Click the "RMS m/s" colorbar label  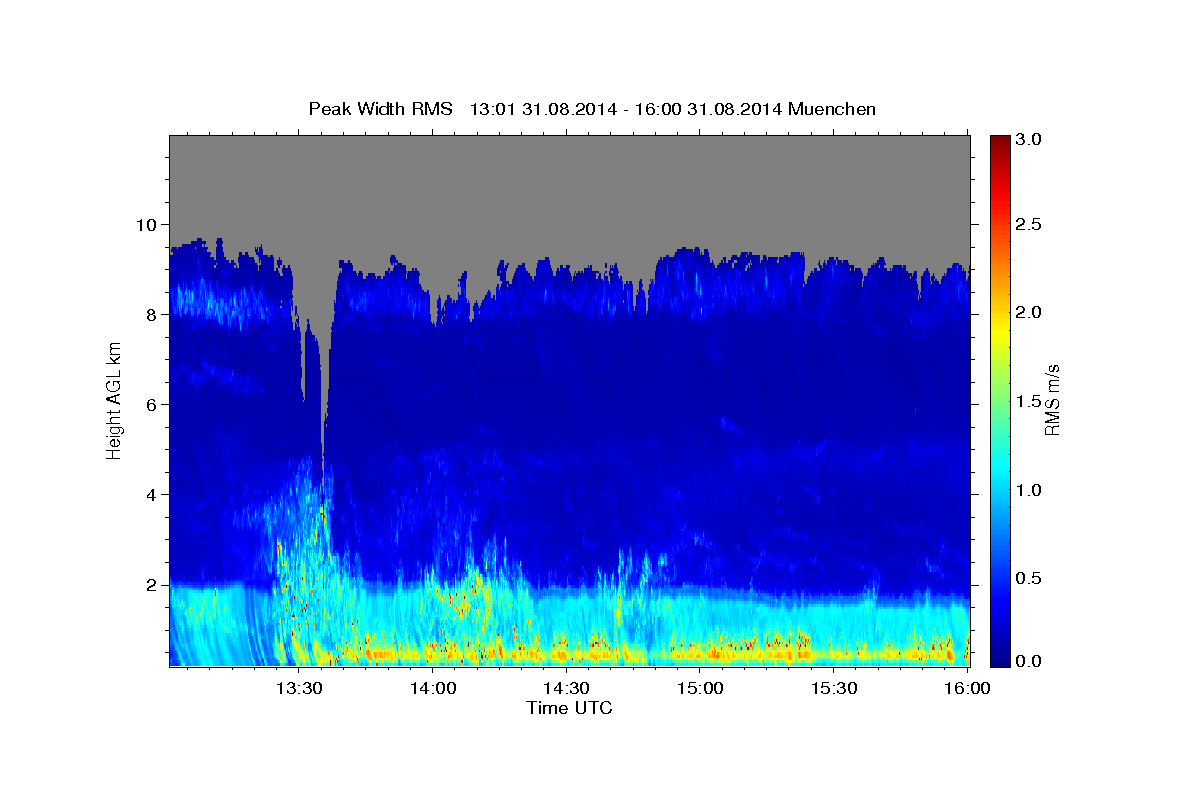click(x=1052, y=400)
